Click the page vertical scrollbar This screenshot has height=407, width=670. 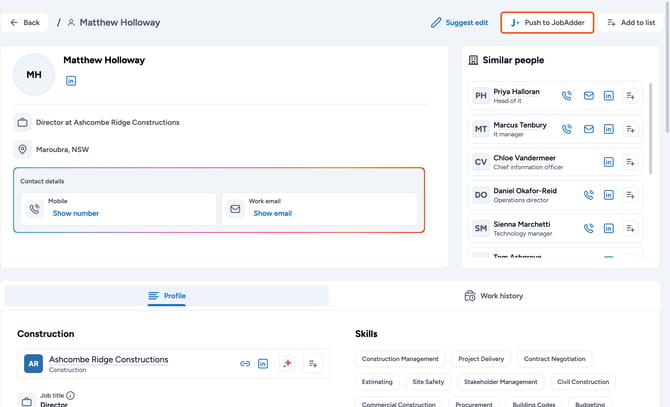pyautogui.click(x=667, y=68)
